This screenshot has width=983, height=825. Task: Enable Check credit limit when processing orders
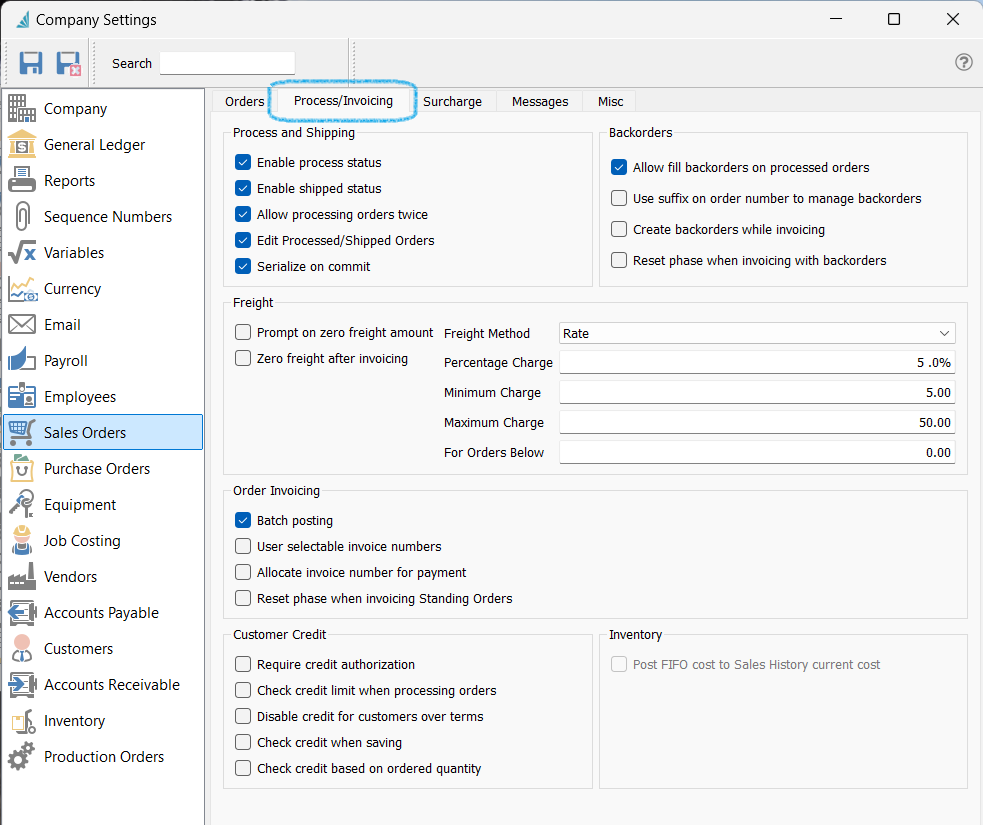coord(243,690)
